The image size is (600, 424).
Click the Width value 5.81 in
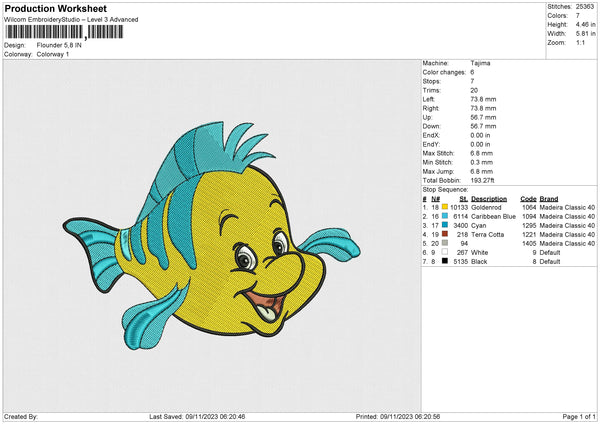click(x=586, y=34)
